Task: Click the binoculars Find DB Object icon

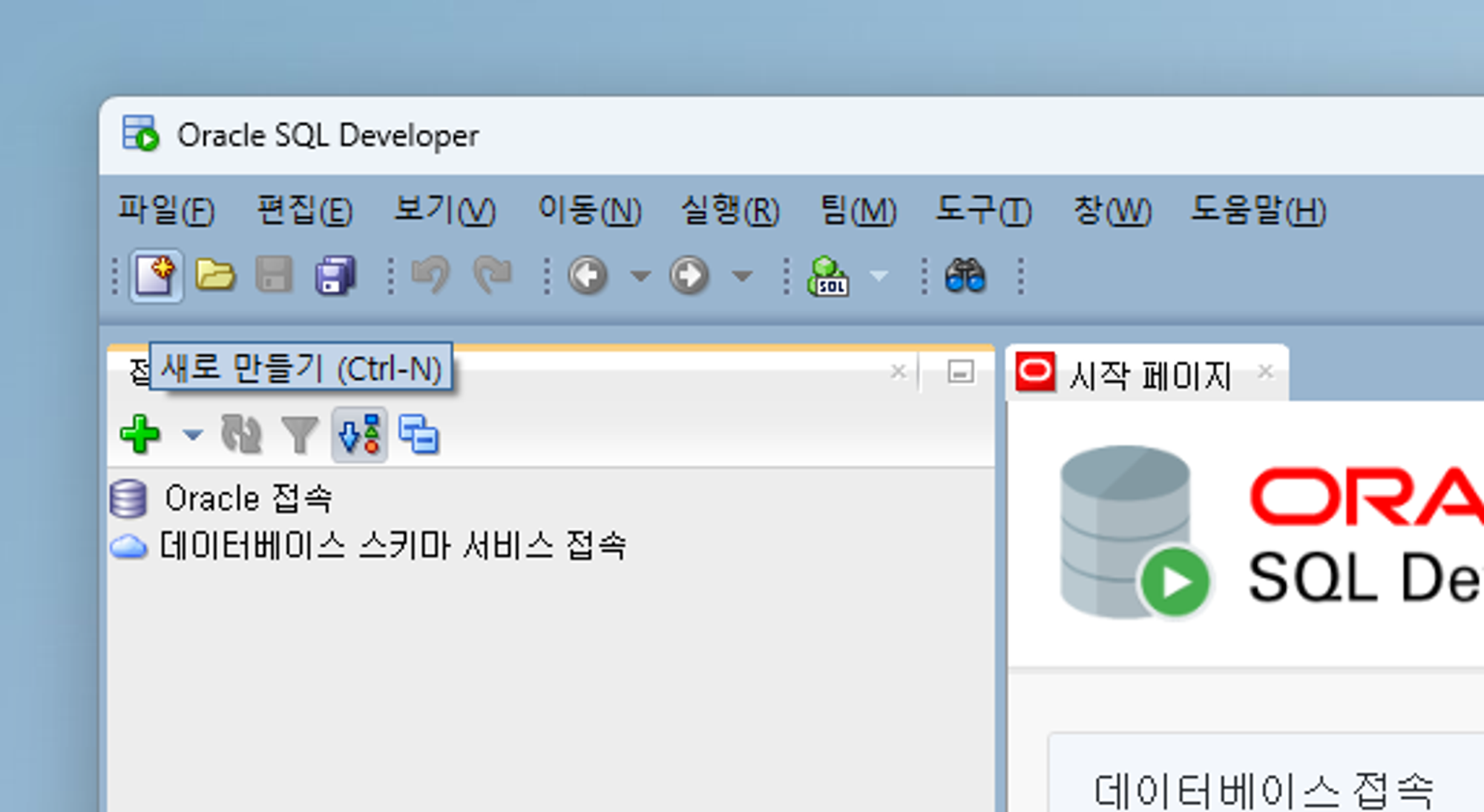Action: click(x=965, y=276)
